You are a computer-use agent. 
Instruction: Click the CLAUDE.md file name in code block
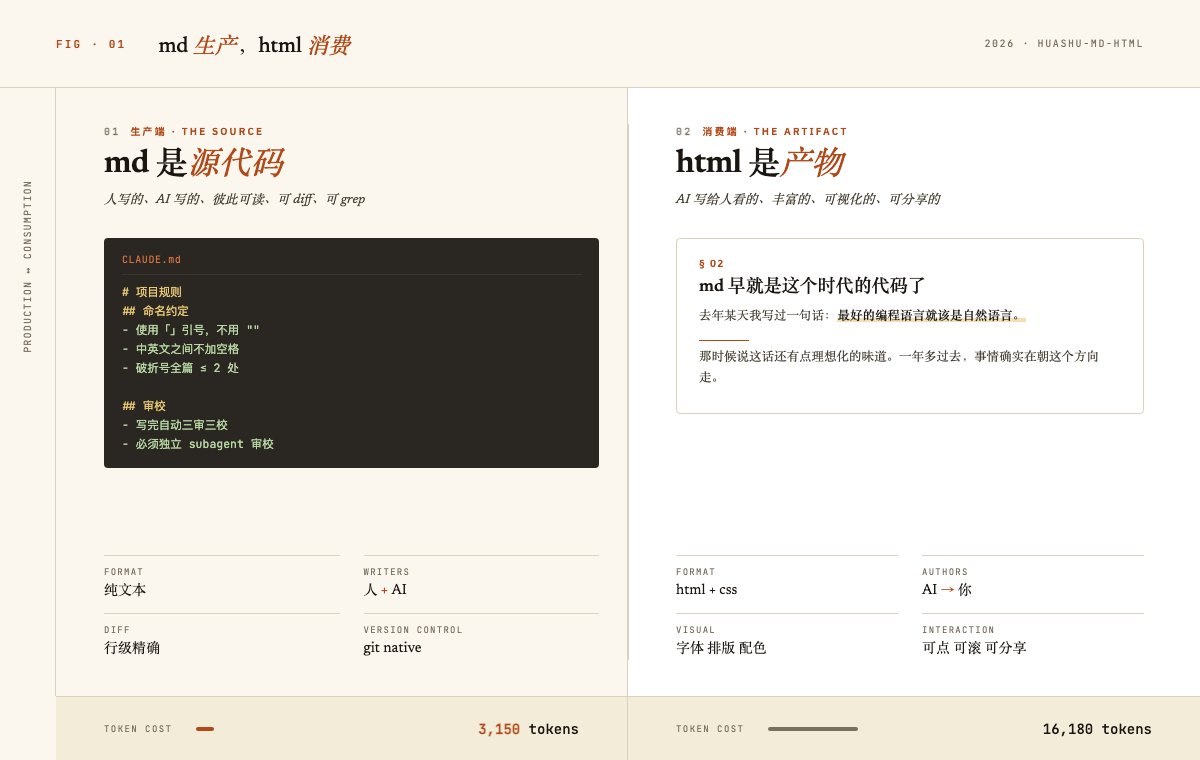pyautogui.click(x=151, y=259)
